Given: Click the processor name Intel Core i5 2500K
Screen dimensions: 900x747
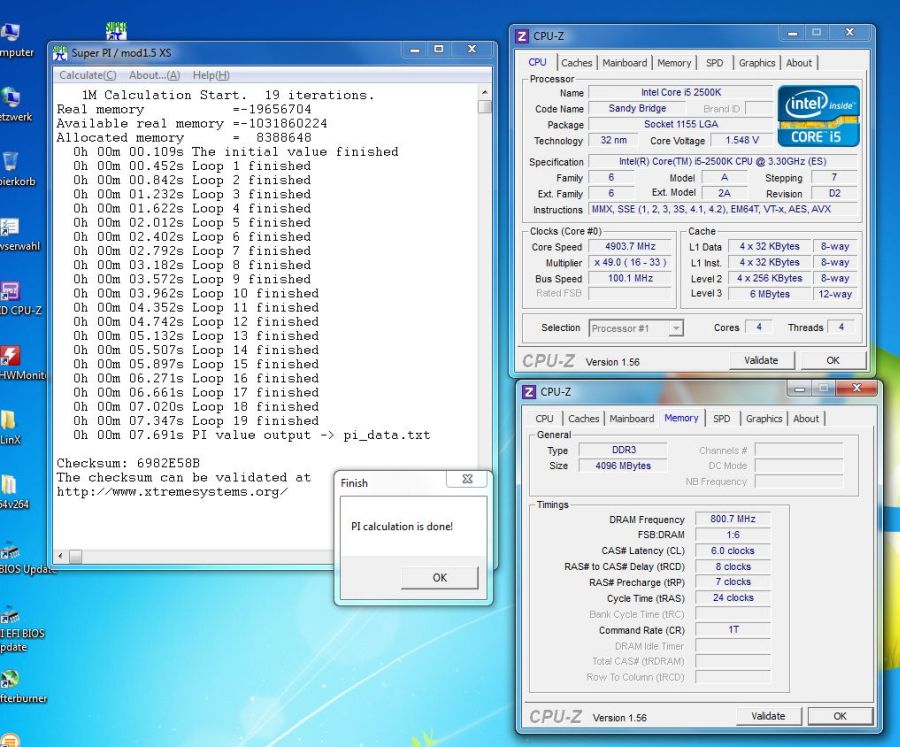Looking at the screenshot, I should pyautogui.click(x=681, y=92).
